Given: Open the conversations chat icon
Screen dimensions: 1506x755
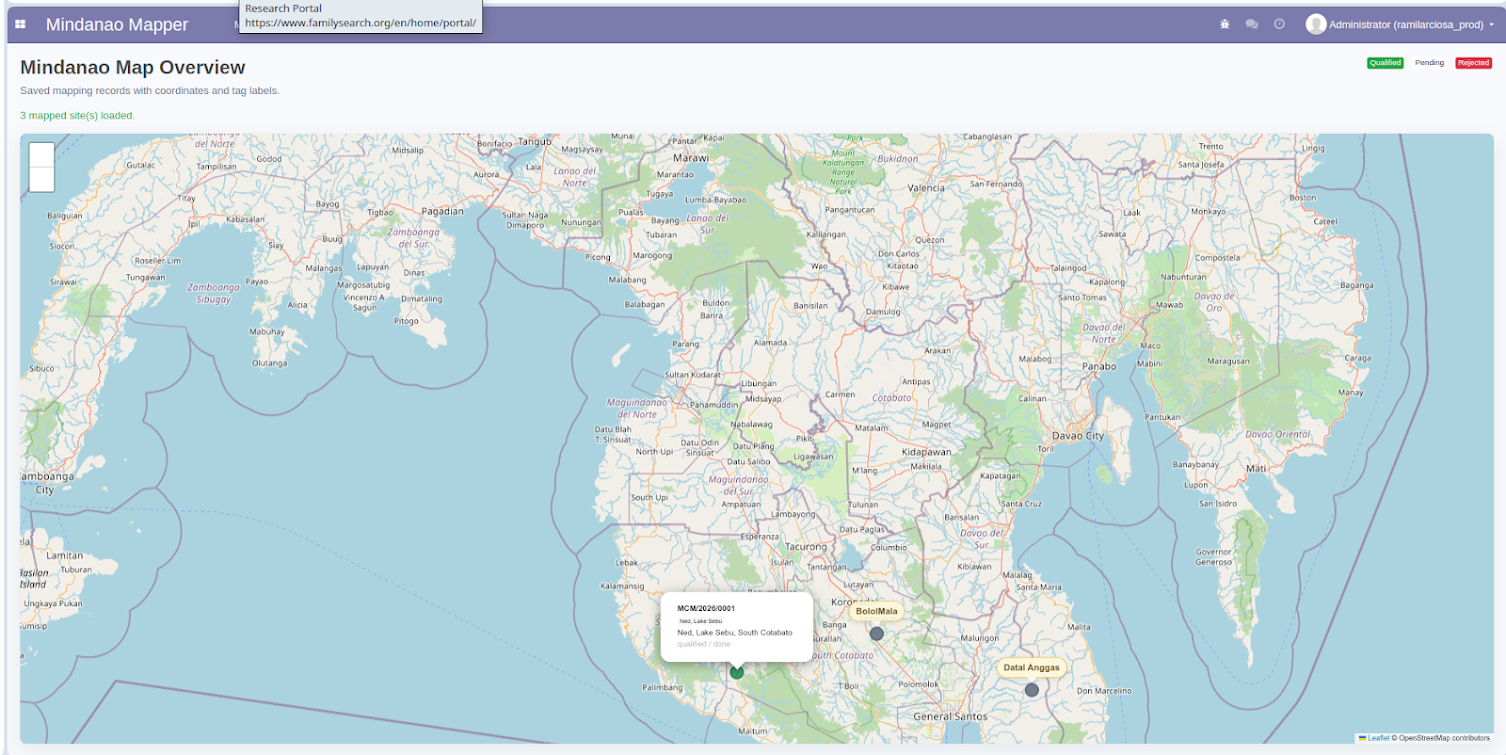Looking at the screenshot, I should pos(1251,24).
